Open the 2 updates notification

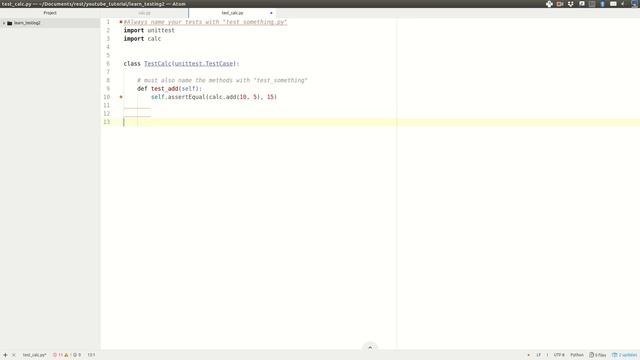tap(624, 355)
